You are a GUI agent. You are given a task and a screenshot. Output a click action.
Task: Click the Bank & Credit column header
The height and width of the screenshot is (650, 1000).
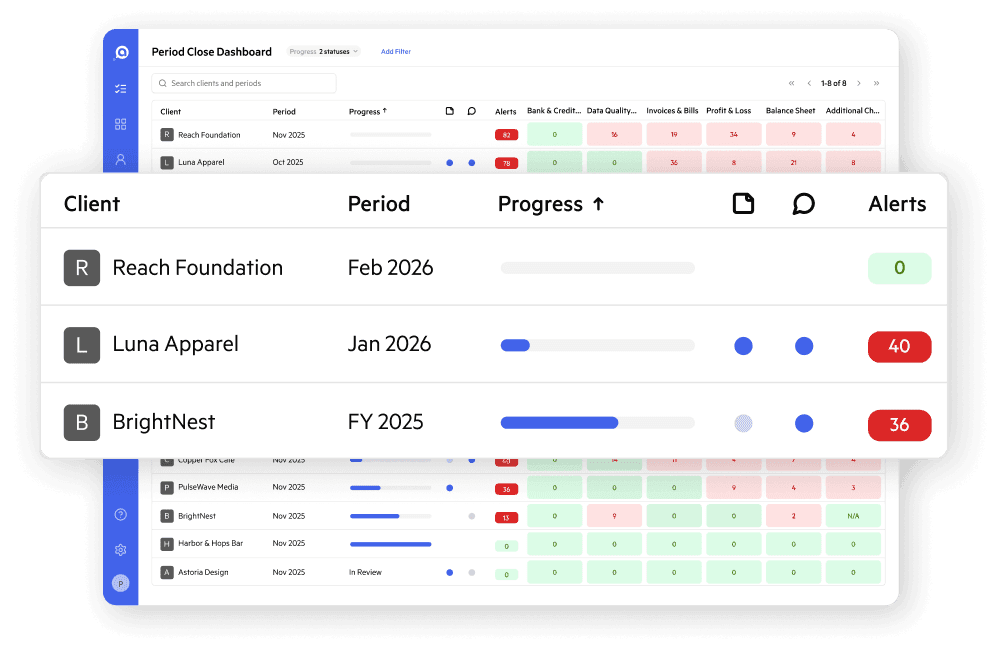[x=554, y=110]
